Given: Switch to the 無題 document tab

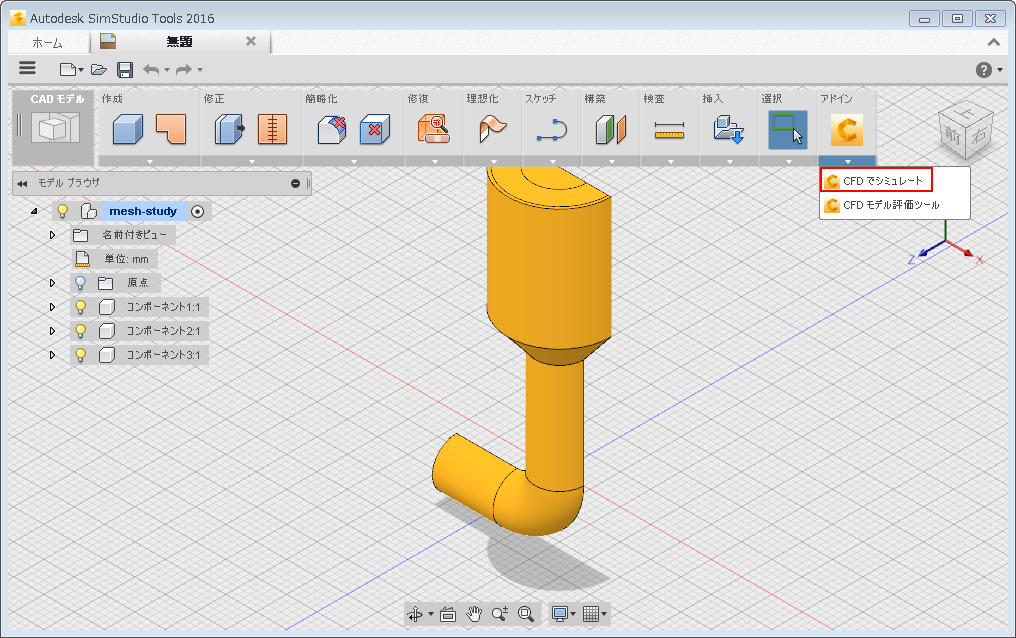Looking at the screenshot, I should [179, 42].
